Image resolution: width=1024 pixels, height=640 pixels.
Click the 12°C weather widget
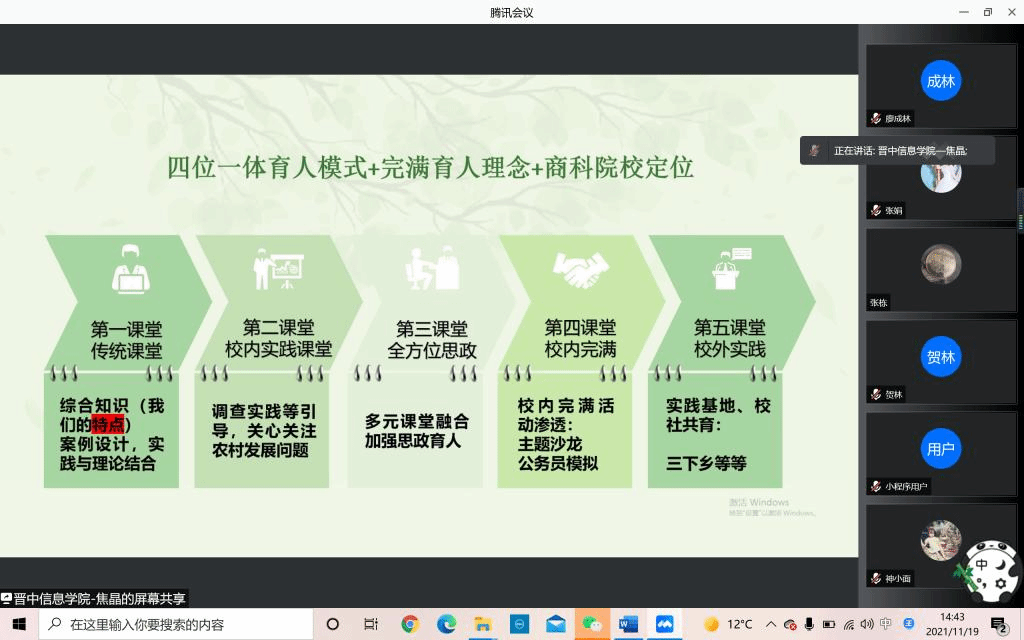point(729,624)
